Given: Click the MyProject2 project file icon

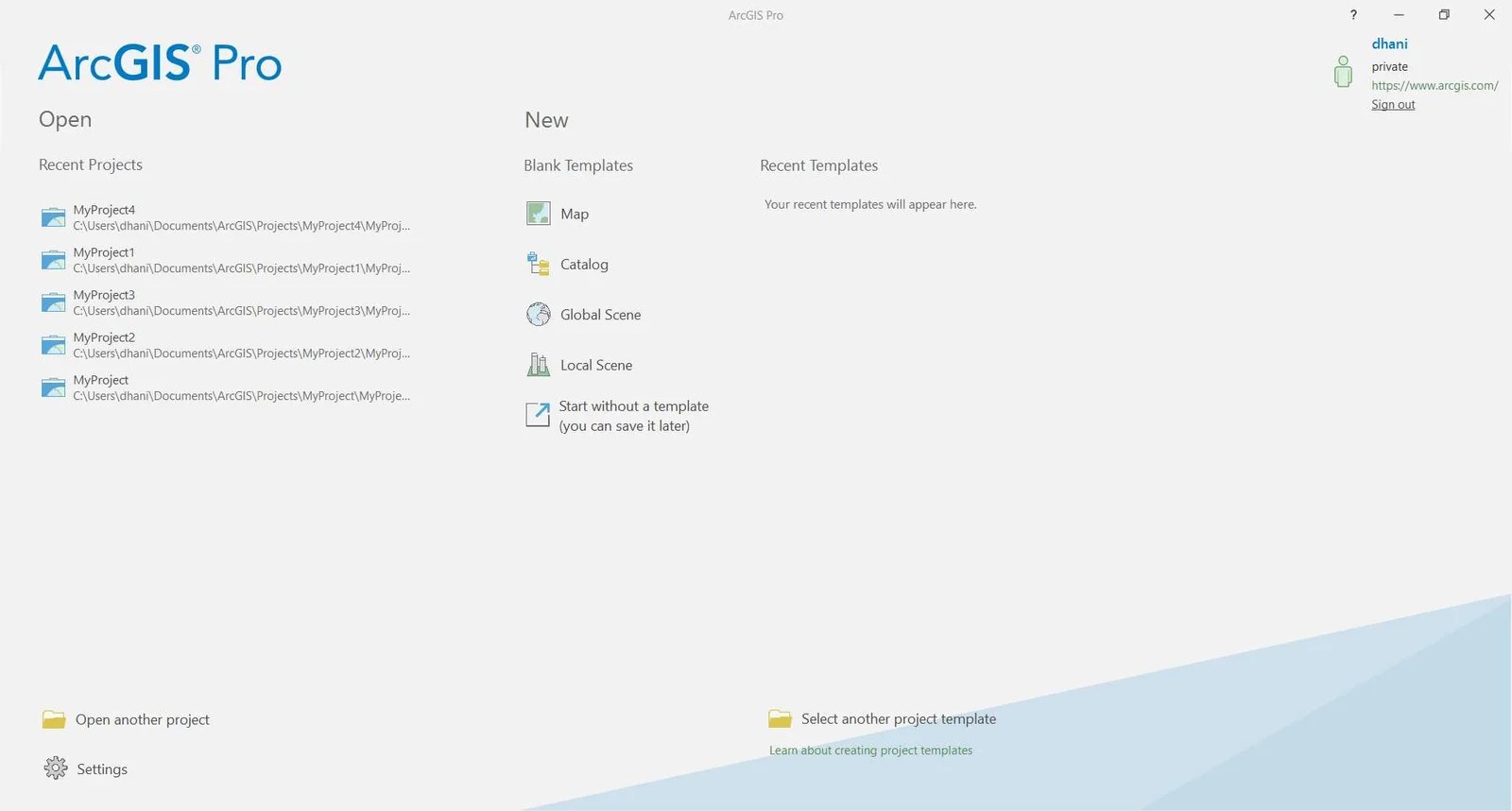Looking at the screenshot, I should coord(54,345).
